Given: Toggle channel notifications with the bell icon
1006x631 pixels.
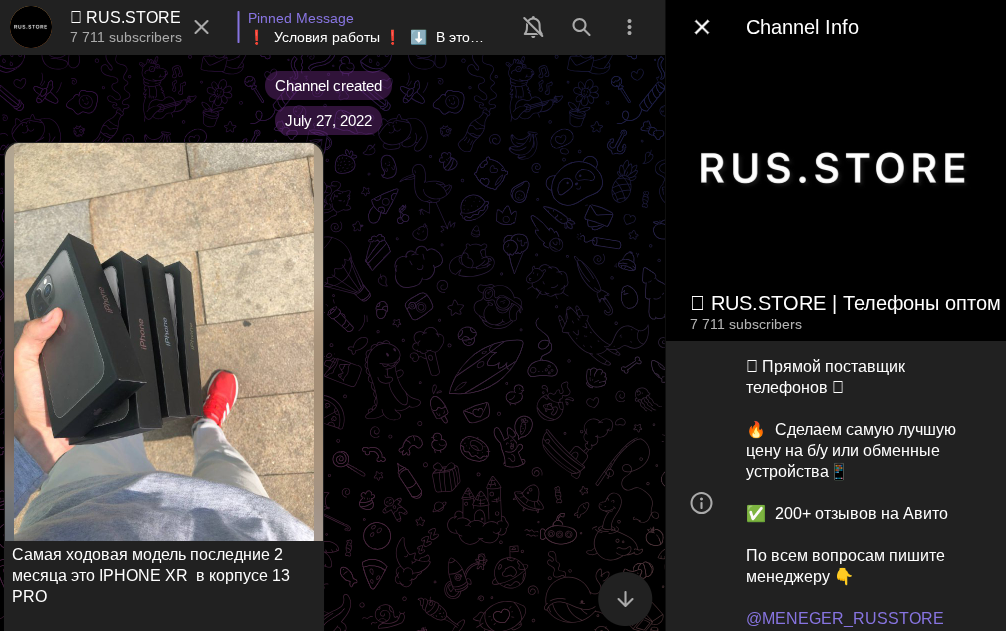Looking at the screenshot, I should pos(533,27).
